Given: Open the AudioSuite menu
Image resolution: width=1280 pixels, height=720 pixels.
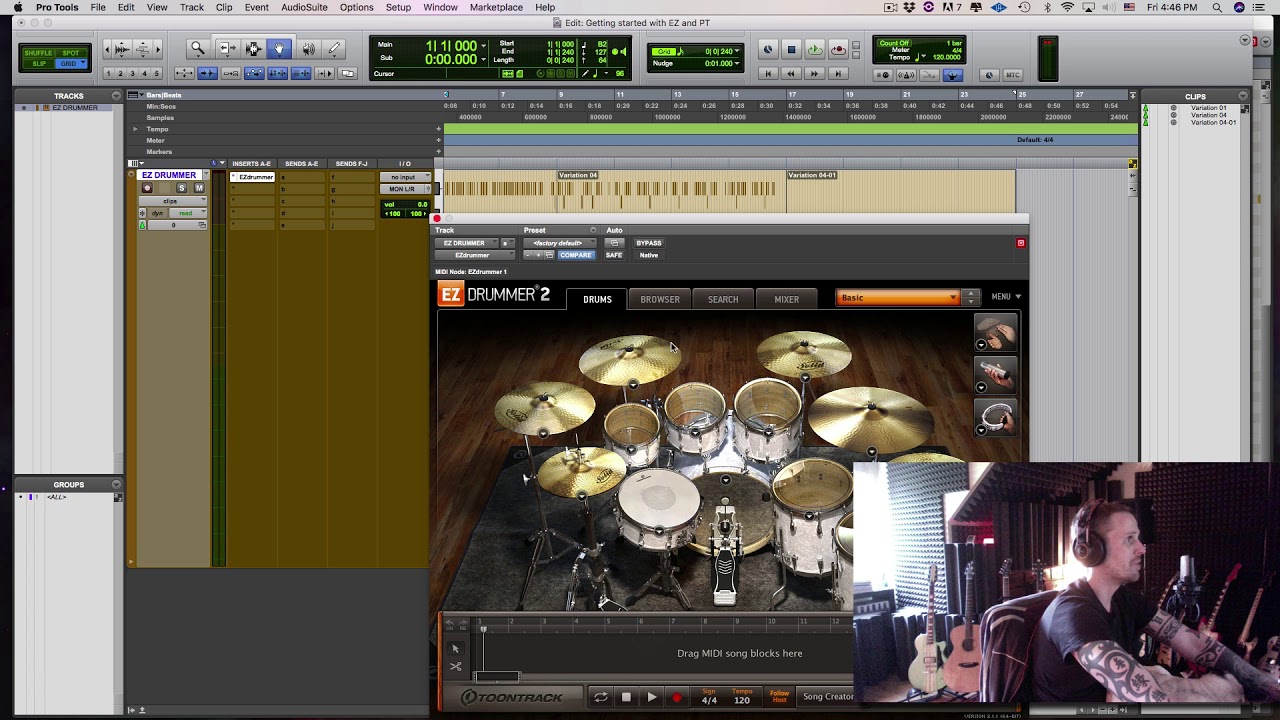Looking at the screenshot, I should pos(304,7).
